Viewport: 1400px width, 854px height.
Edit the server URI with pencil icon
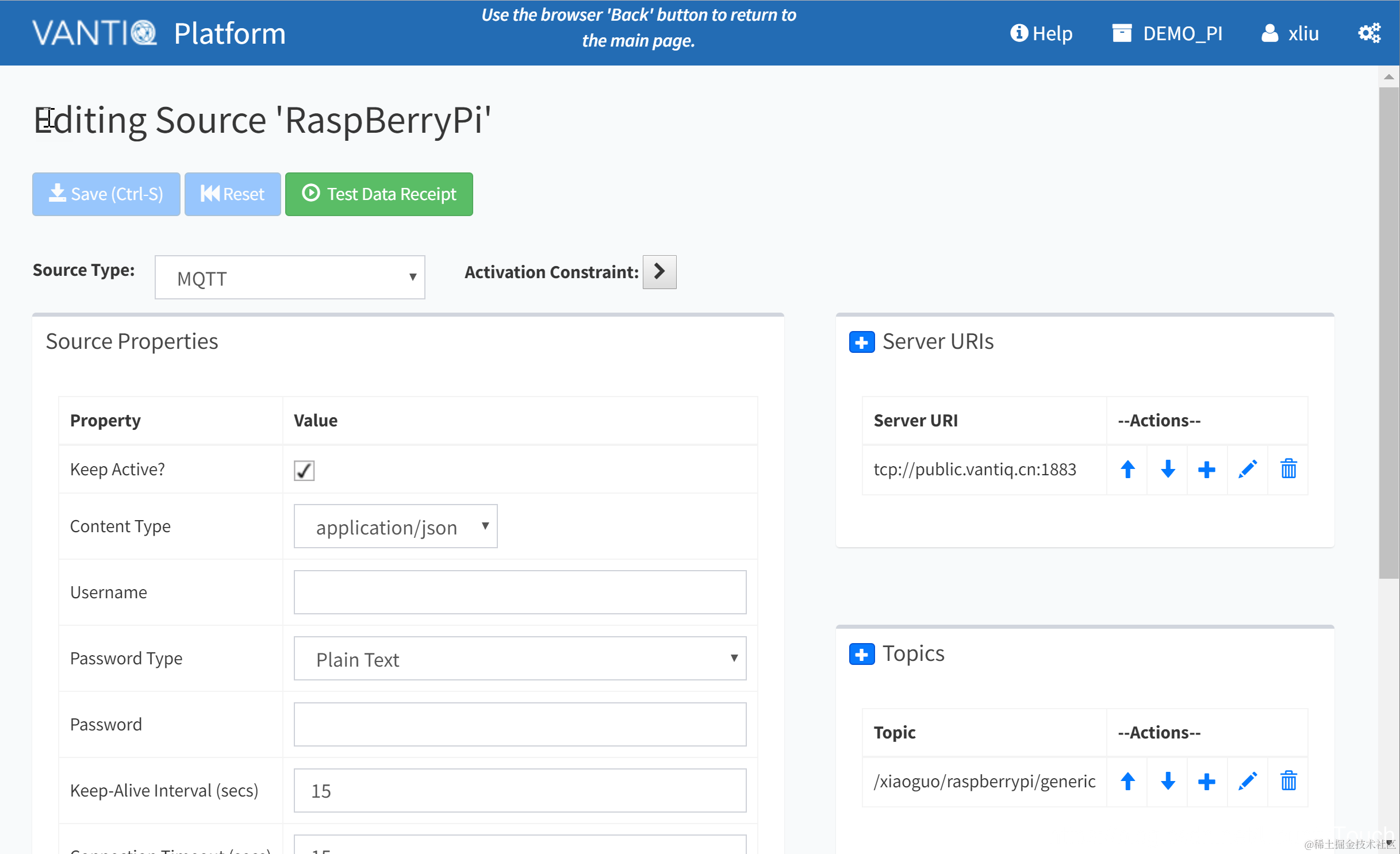[1247, 470]
